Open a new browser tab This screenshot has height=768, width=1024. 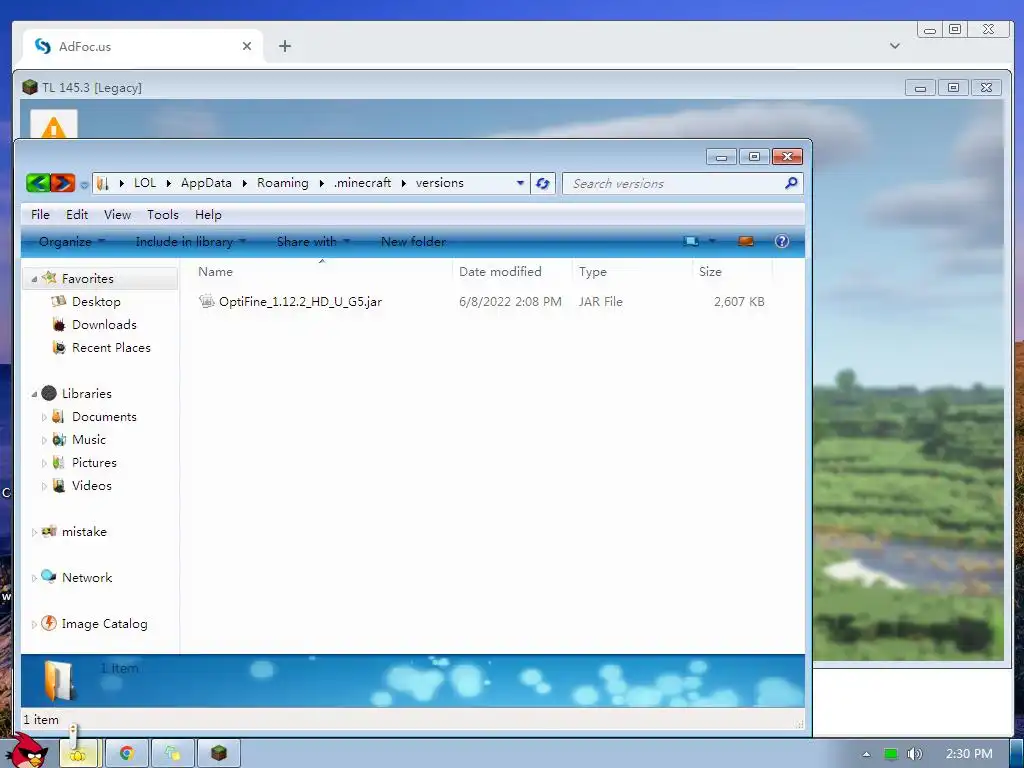click(x=285, y=46)
